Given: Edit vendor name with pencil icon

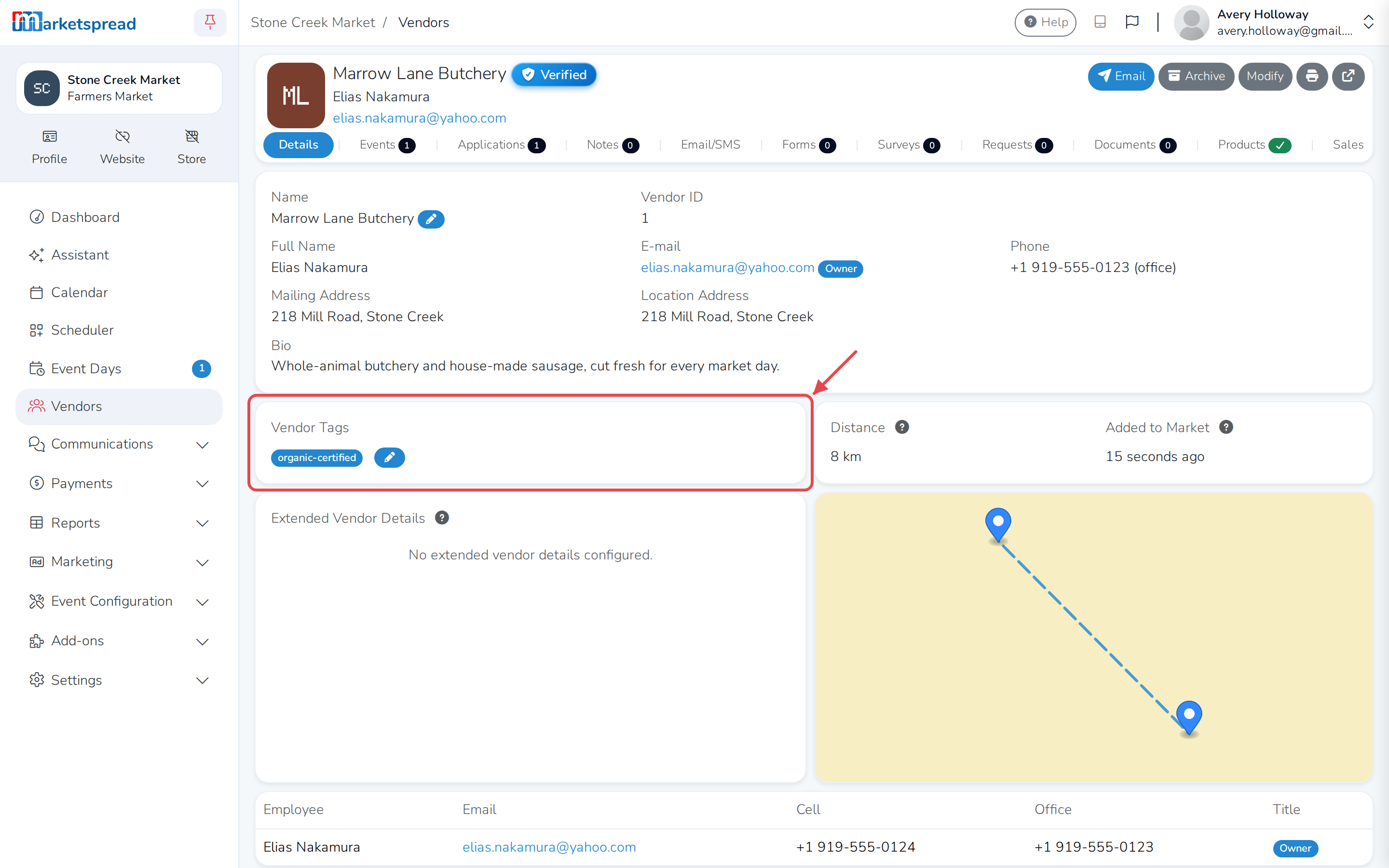Looking at the screenshot, I should pos(431,219).
